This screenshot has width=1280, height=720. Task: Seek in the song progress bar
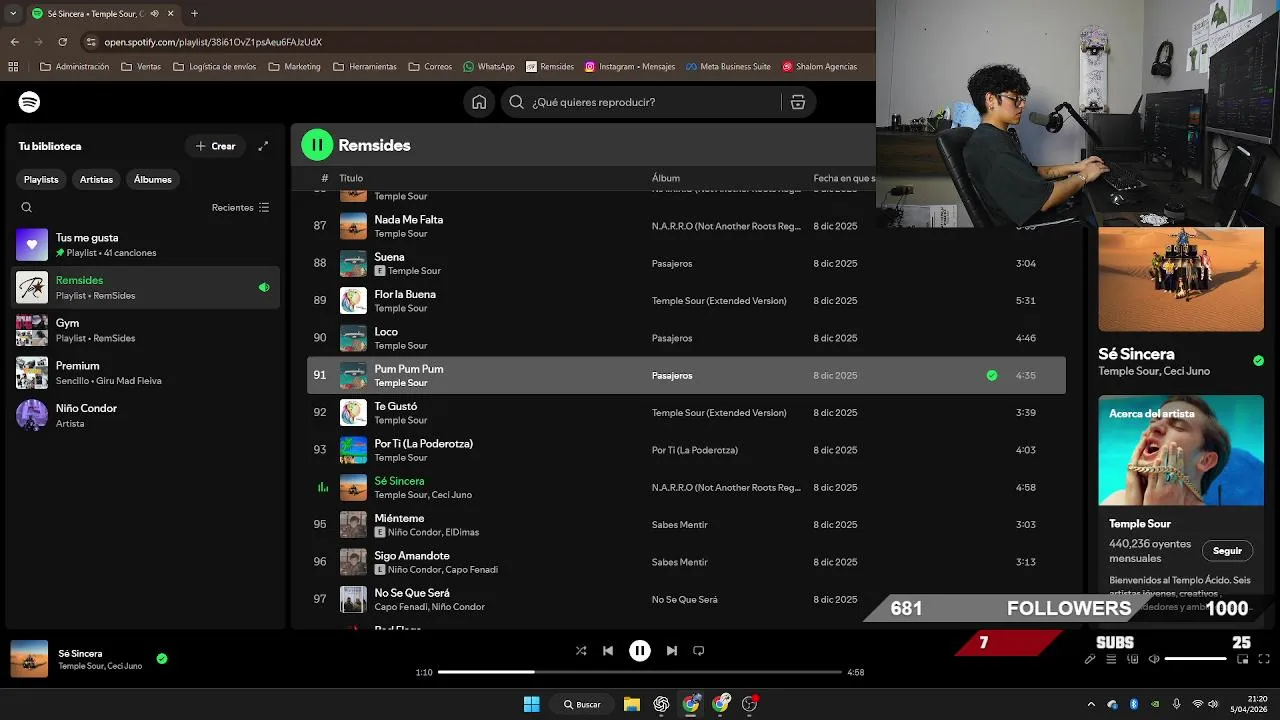(640, 672)
